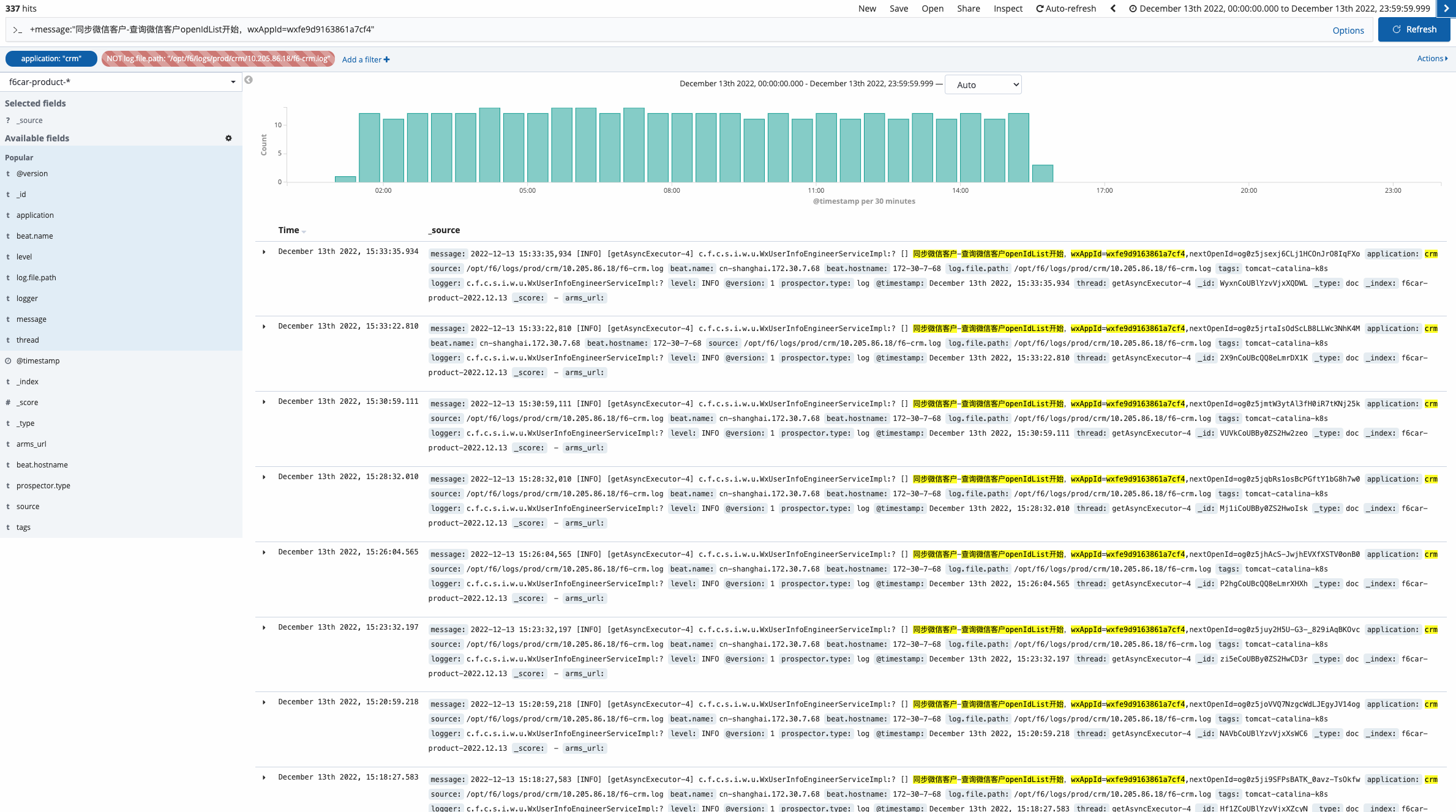This screenshot has height=812, width=1456.
Task: Click the Refresh button
Action: coord(1414,29)
